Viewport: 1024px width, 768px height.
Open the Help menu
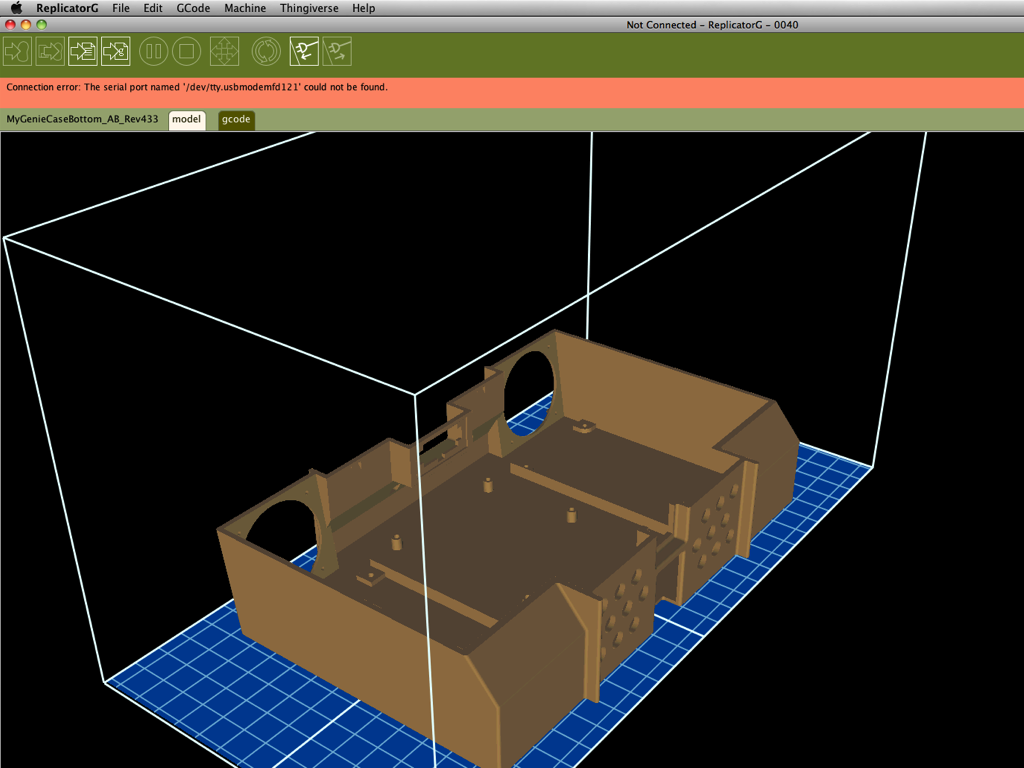point(364,8)
